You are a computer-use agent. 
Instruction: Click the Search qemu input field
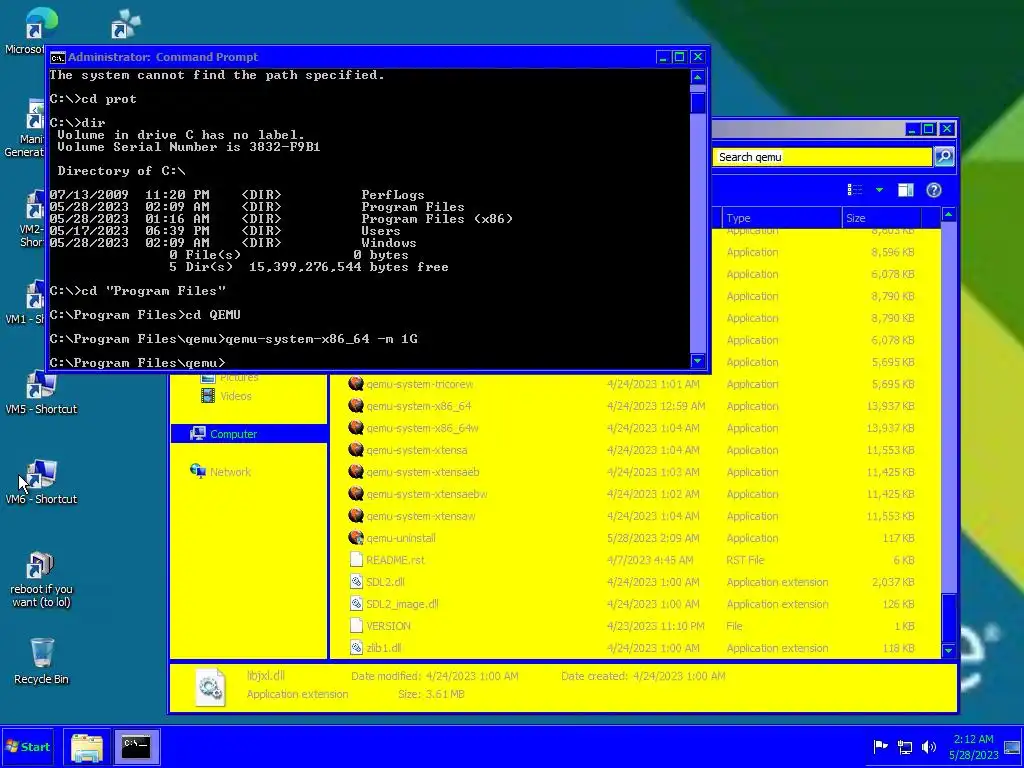pos(822,157)
